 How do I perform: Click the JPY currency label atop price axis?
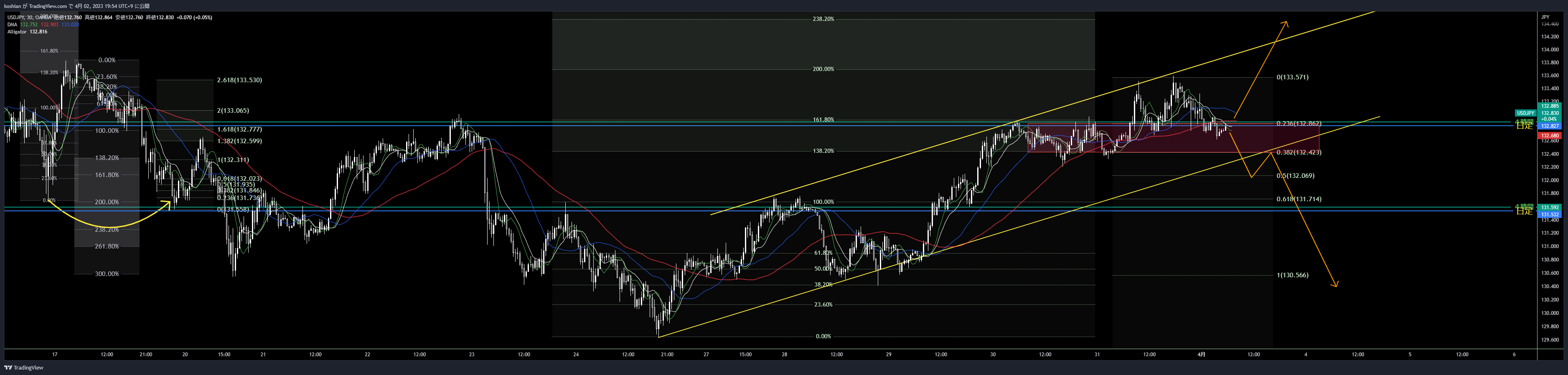pyautogui.click(x=1545, y=17)
